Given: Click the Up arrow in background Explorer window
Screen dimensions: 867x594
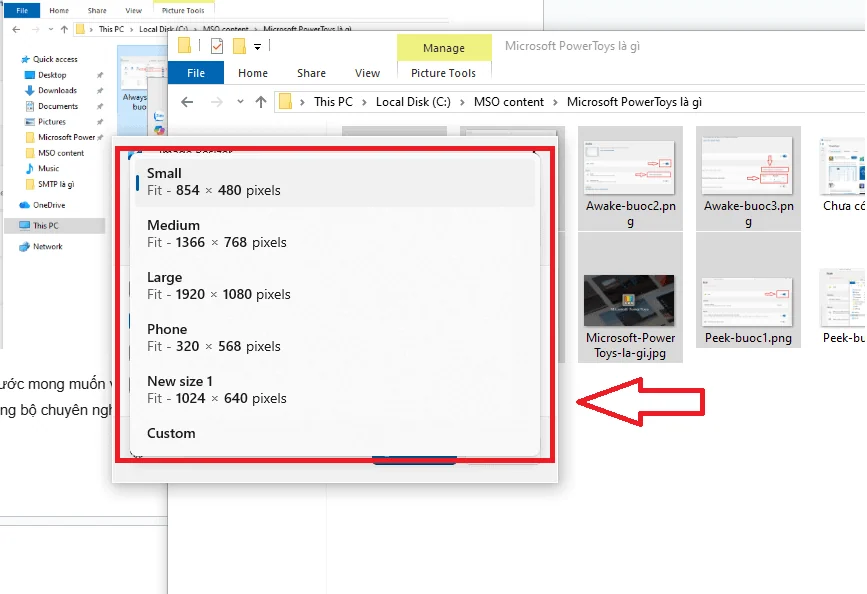Looking at the screenshot, I should 64,29.
